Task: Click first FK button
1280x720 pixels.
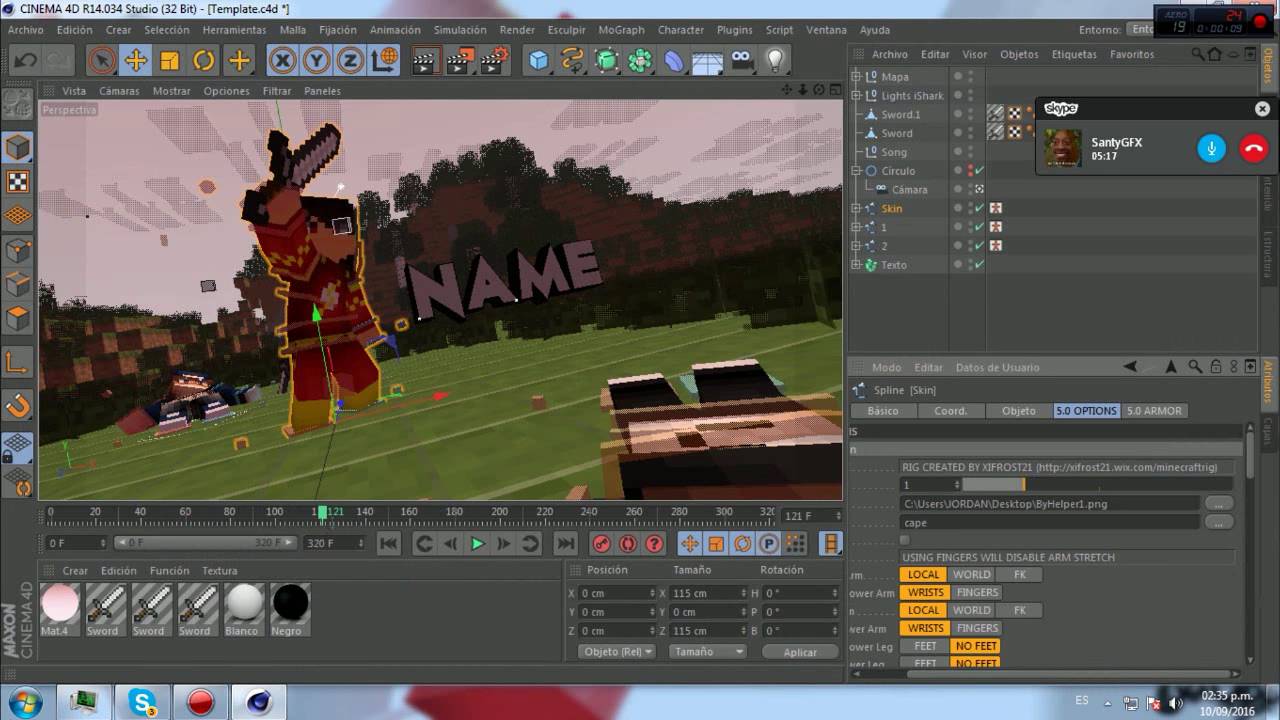Action: point(1020,575)
